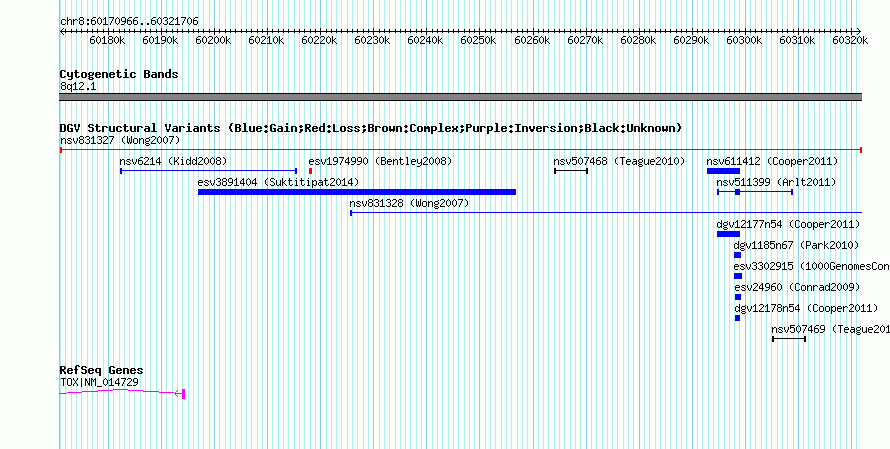
Task: Open the esv24960 (Conrad2009) label
Action: point(796,287)
